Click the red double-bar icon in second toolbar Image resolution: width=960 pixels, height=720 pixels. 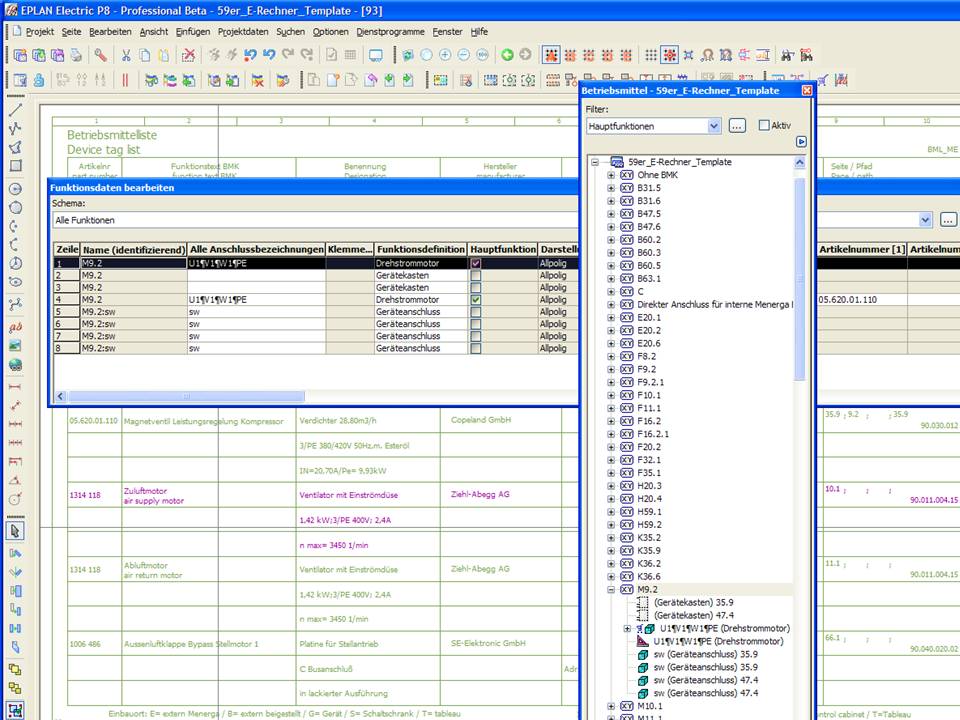tap(126, 80)
